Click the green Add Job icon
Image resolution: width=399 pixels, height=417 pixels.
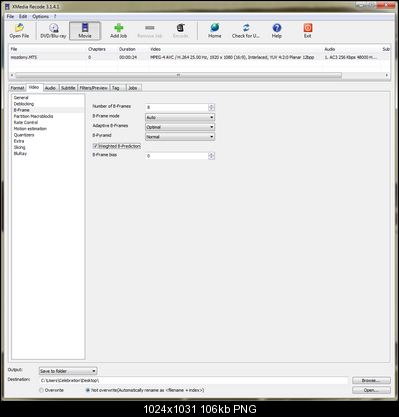(x=118, y=31)
